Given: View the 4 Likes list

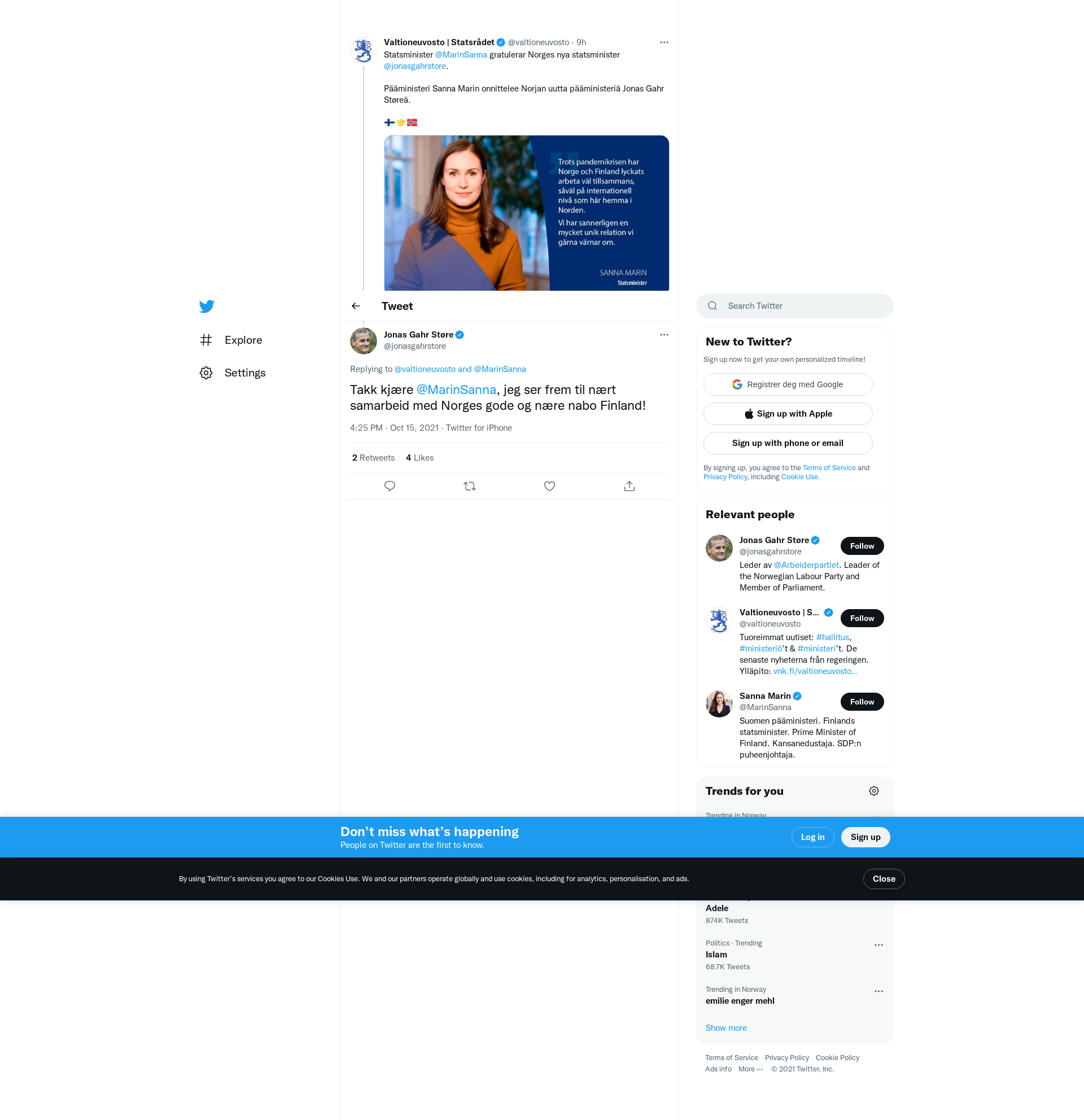Looking at the screenshot, I should point(419,458).
